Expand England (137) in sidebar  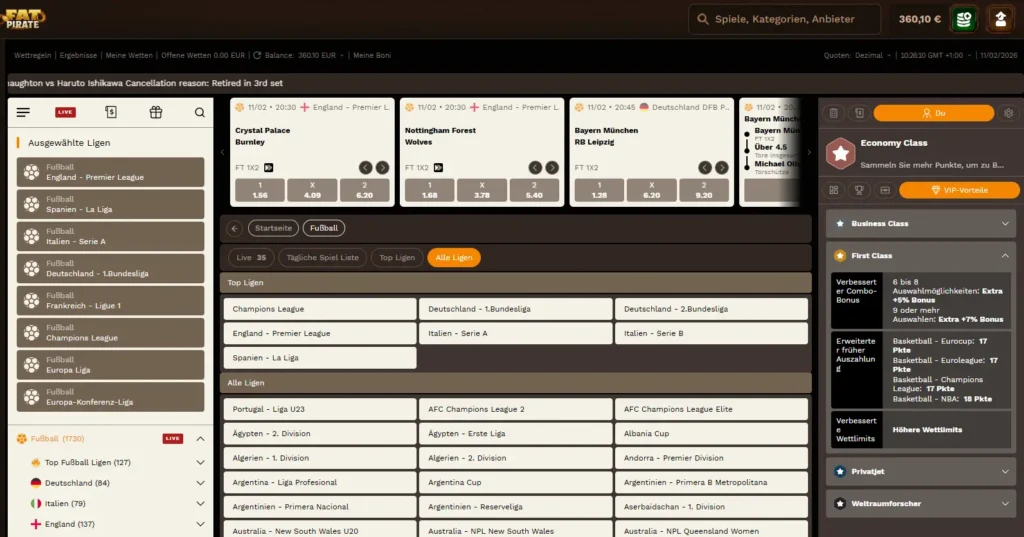(x=200, y=525)
